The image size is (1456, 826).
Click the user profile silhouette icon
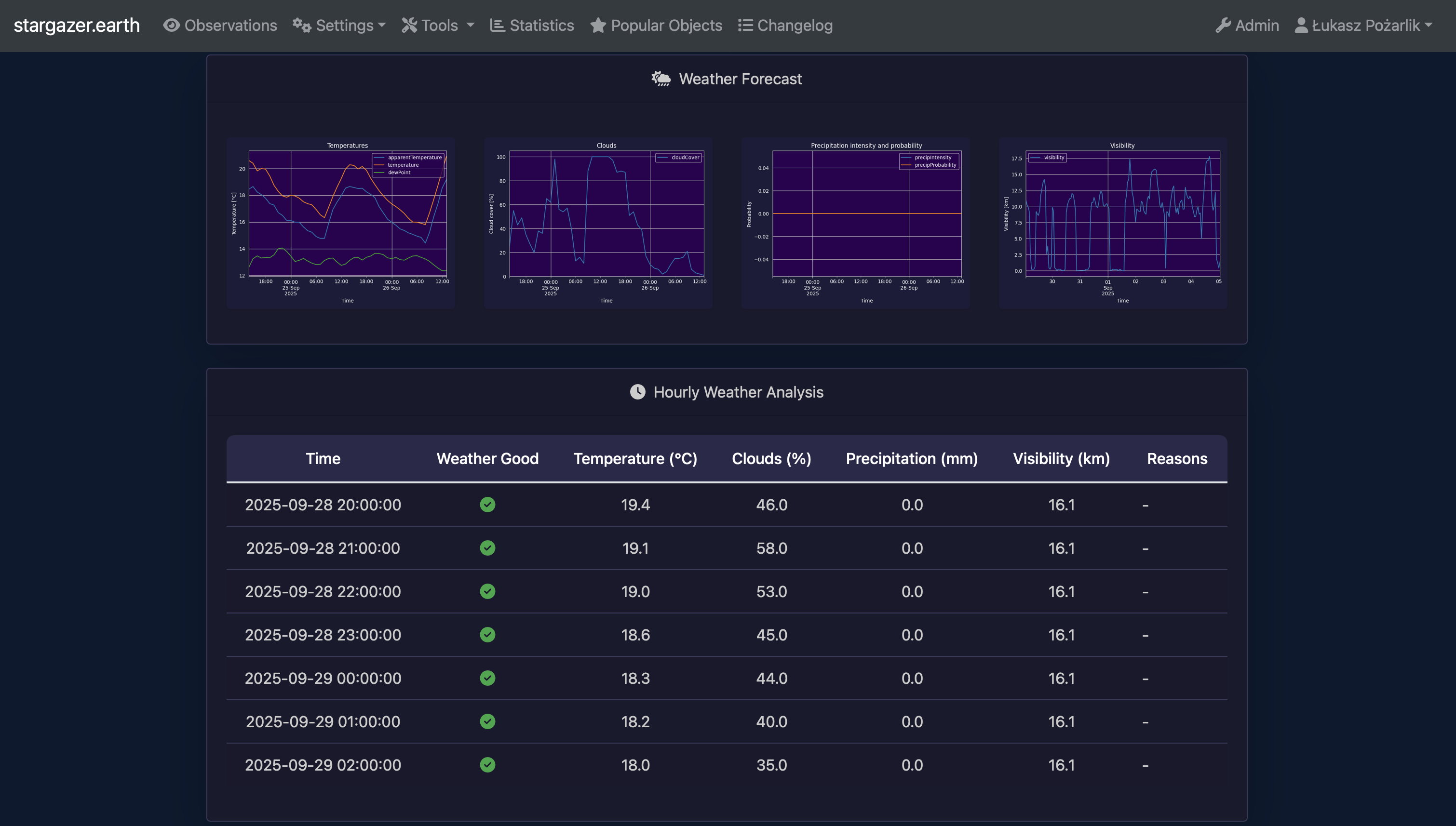tap(1301, 26)
